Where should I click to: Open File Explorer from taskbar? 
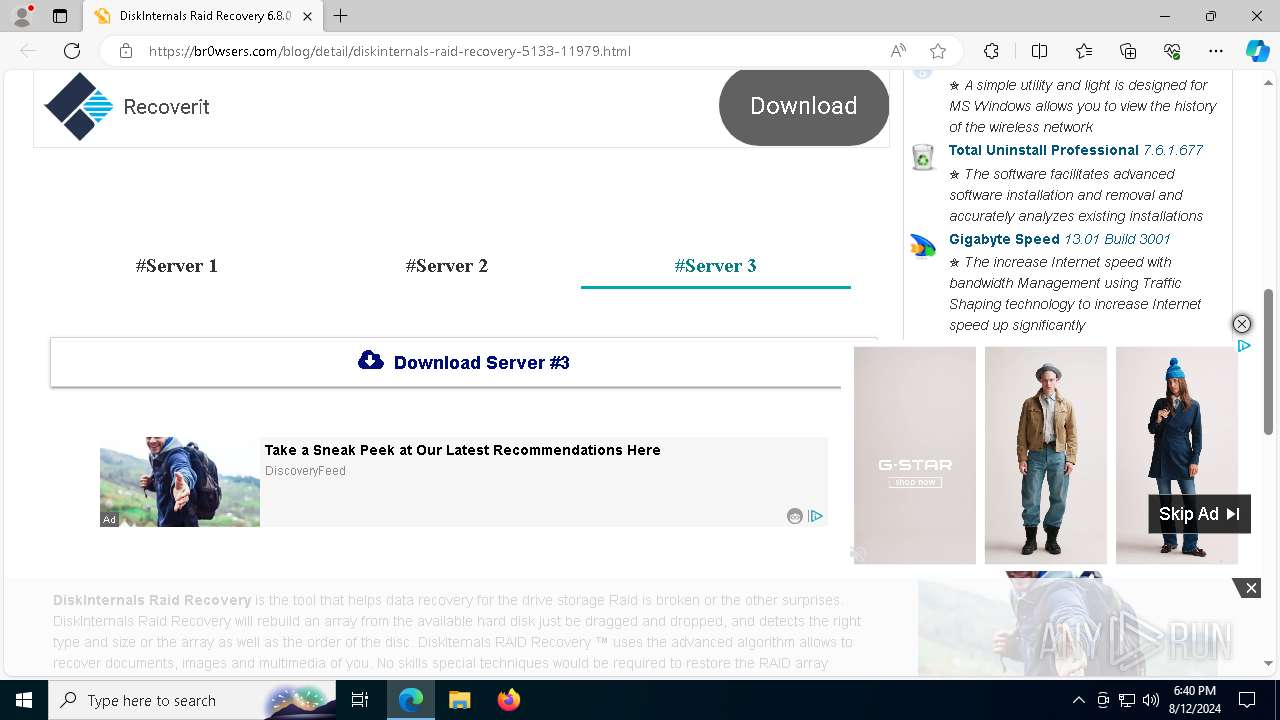click(460, 700)
